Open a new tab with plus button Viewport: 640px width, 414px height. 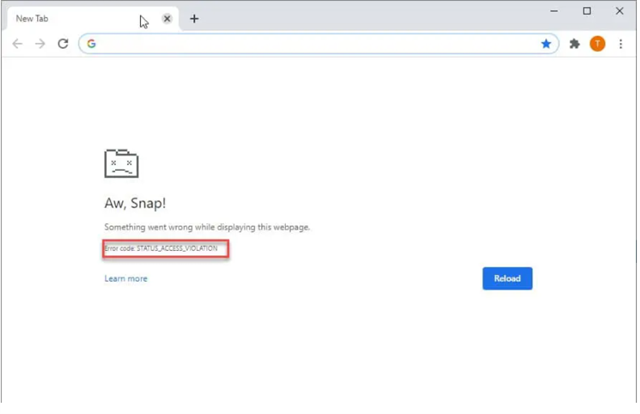click(x=194, y=19)
